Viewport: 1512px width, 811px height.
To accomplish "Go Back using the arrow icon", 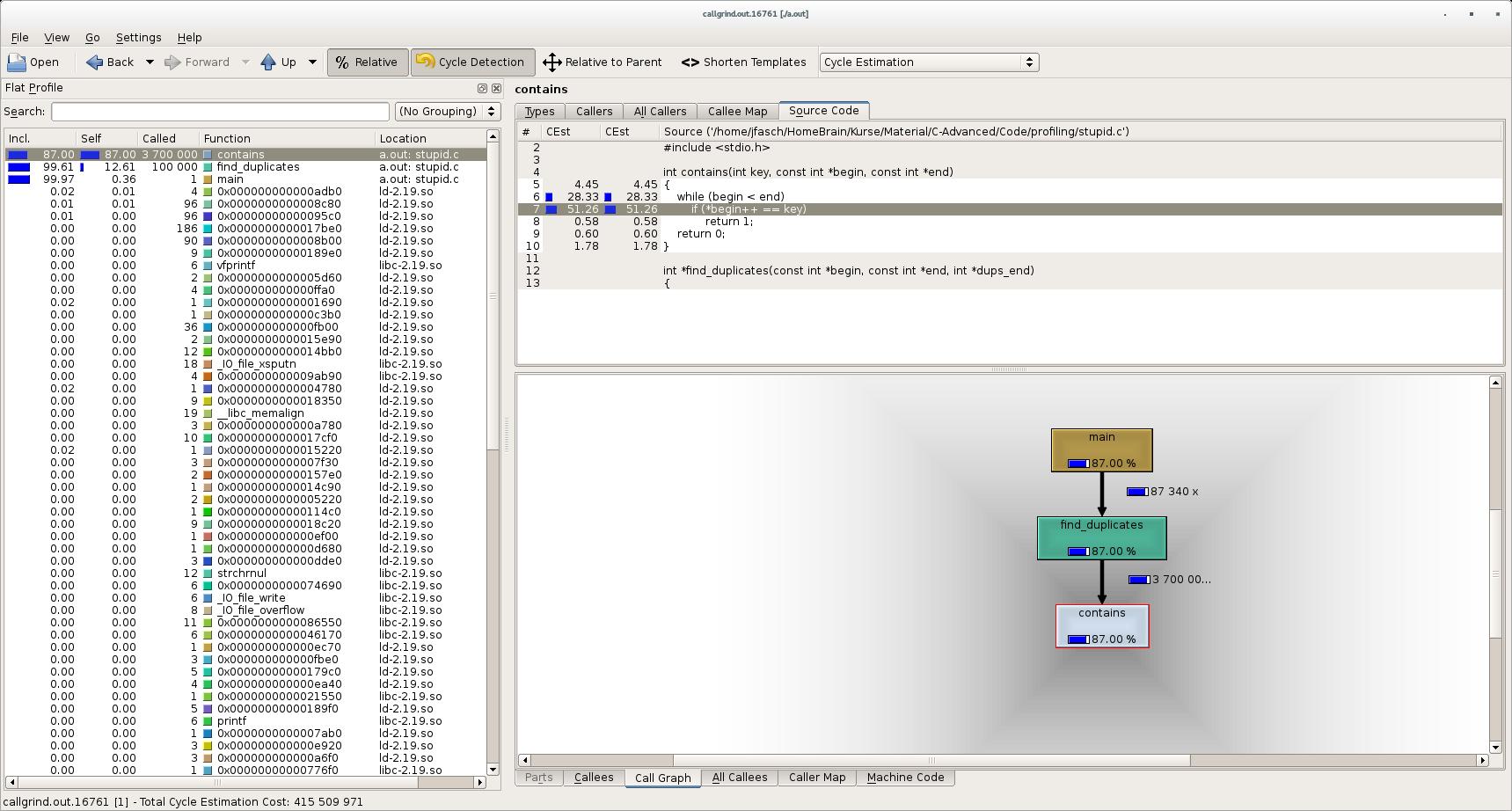I will click(x=95, y=62).
